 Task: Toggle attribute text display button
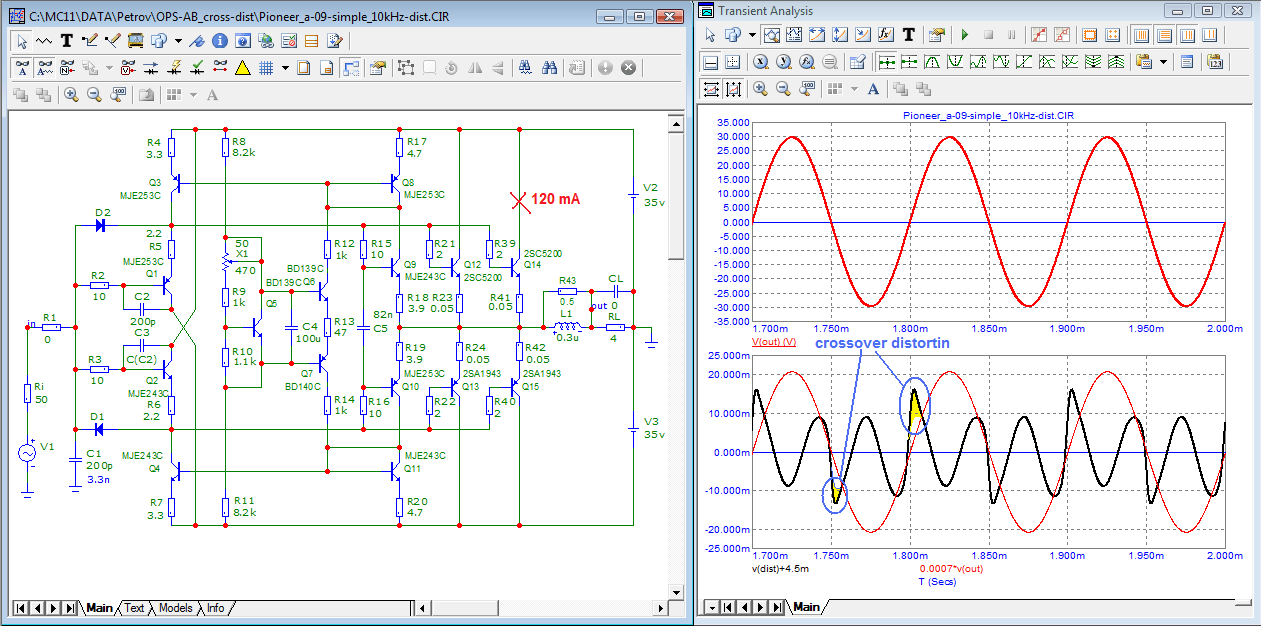22,68
